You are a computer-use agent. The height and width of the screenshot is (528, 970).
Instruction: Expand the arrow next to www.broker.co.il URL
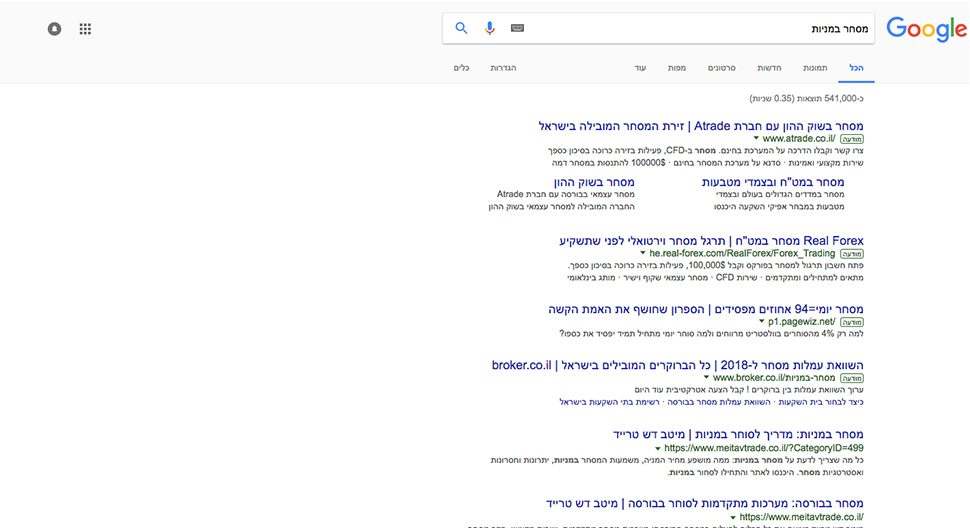pyautogui.click(x=706, y=377)
